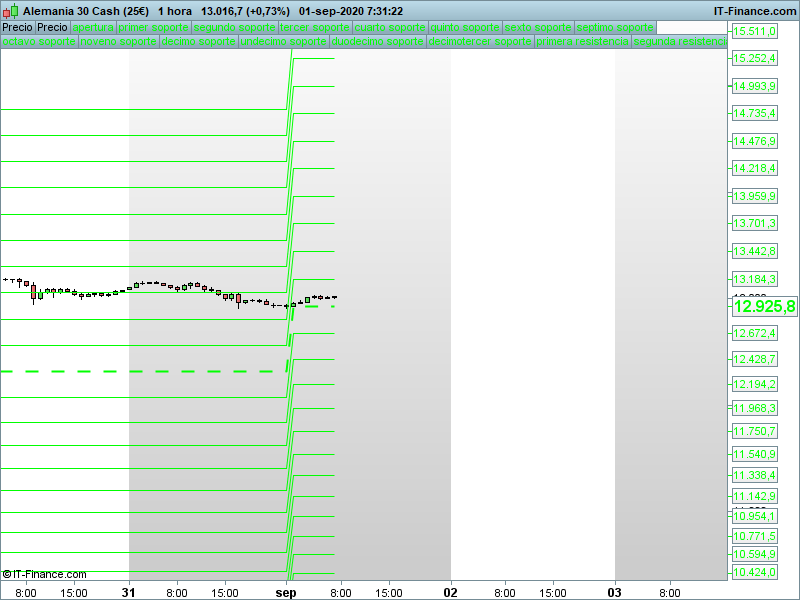The height and width of the screenshot is (600, 800).
Task: Click the 11.750,7 price level label
Action: (755, 431)
